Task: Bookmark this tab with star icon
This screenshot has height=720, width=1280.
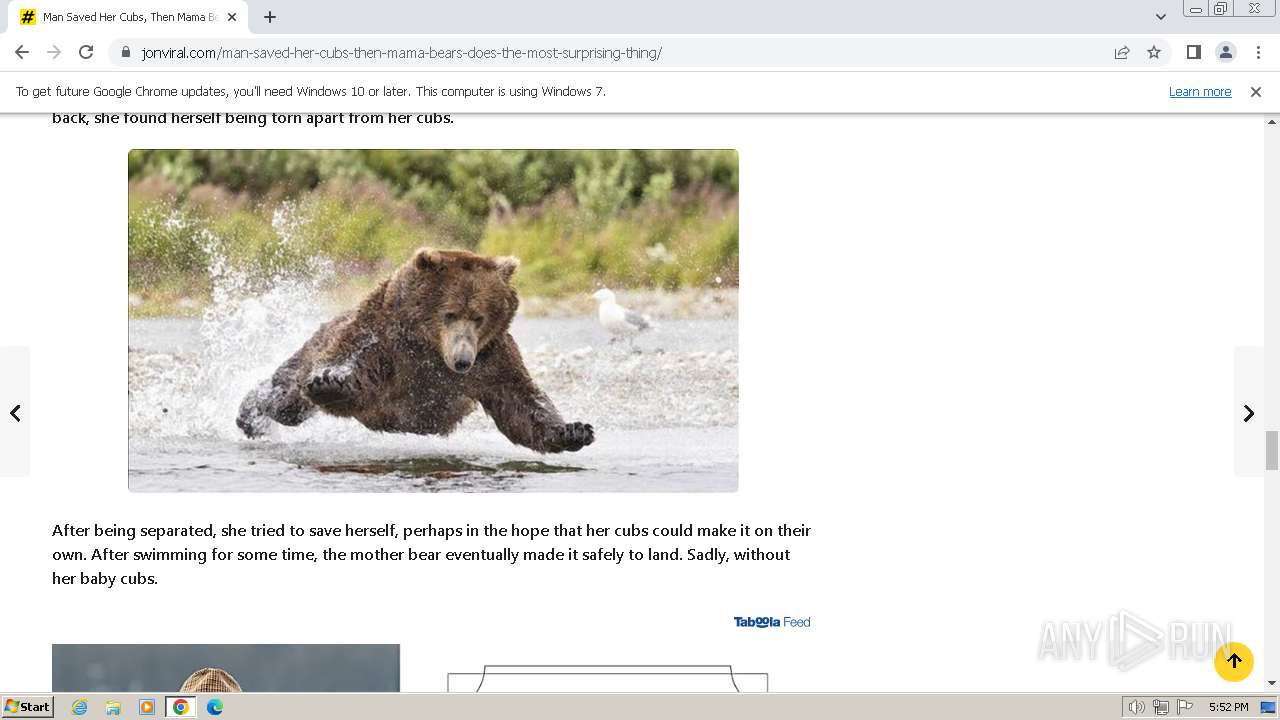Action: coord(1154,52)
